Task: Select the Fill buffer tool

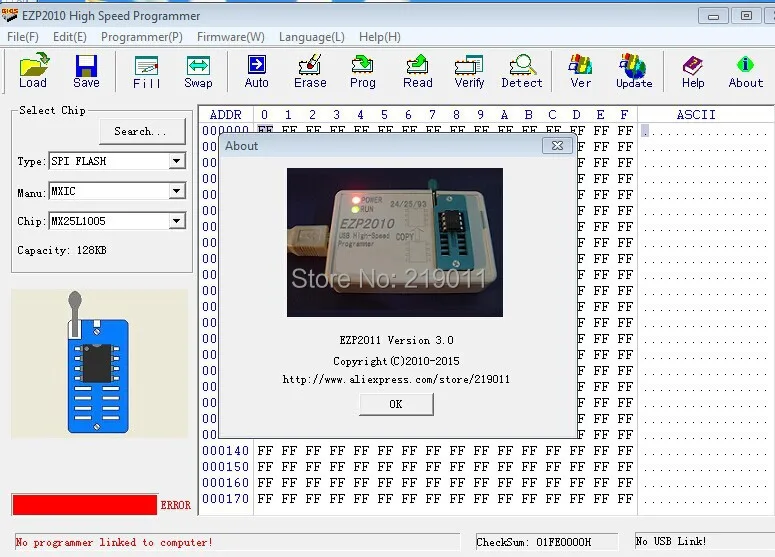Action: coord(147,72)
